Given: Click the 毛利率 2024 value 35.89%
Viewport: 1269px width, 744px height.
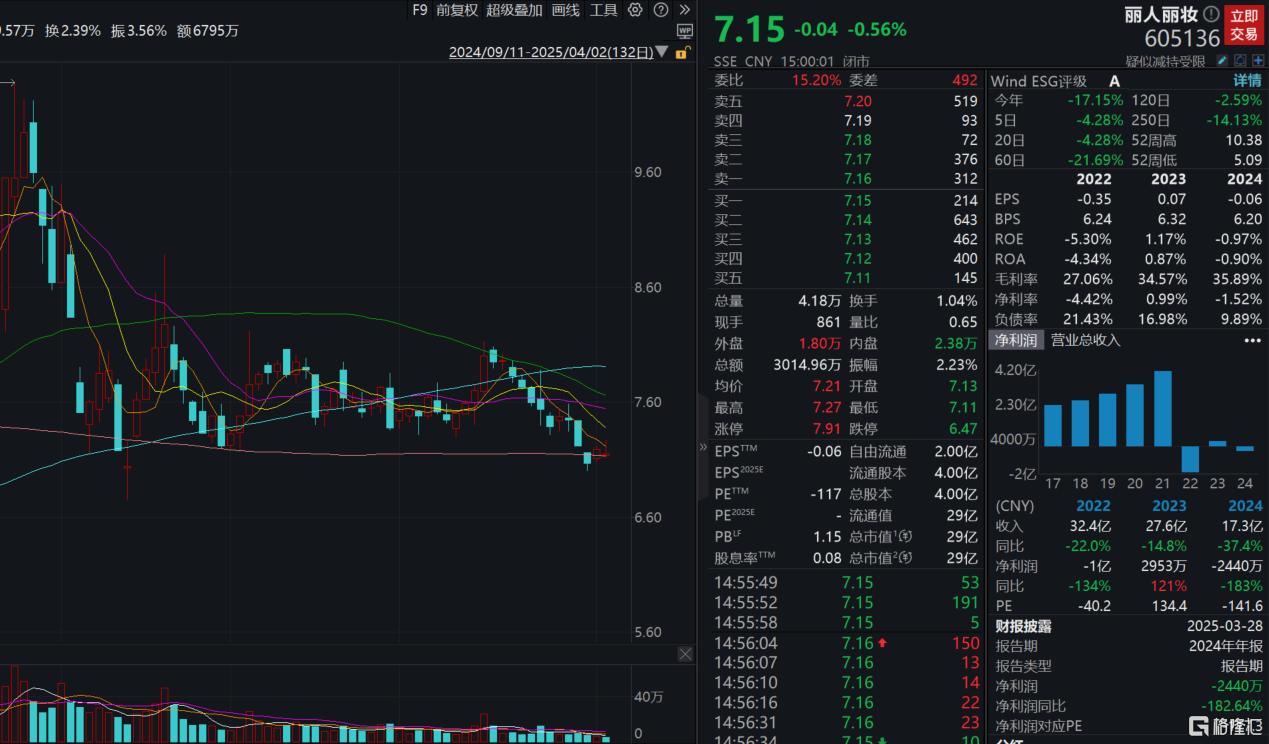Looking at the screenshot, I should pyautogui.click(x=1238, y=279).
